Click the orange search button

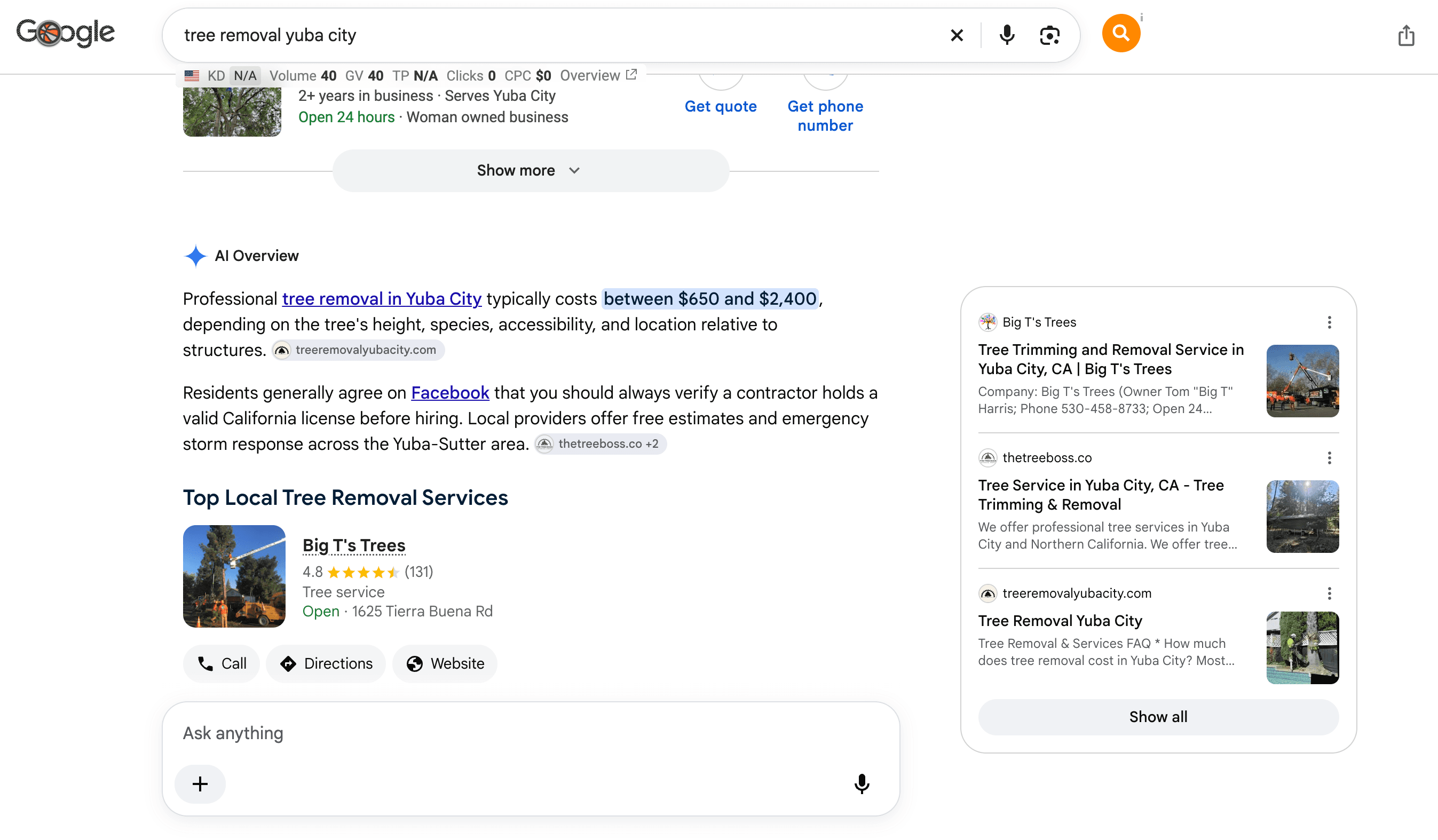point(1121,33)
